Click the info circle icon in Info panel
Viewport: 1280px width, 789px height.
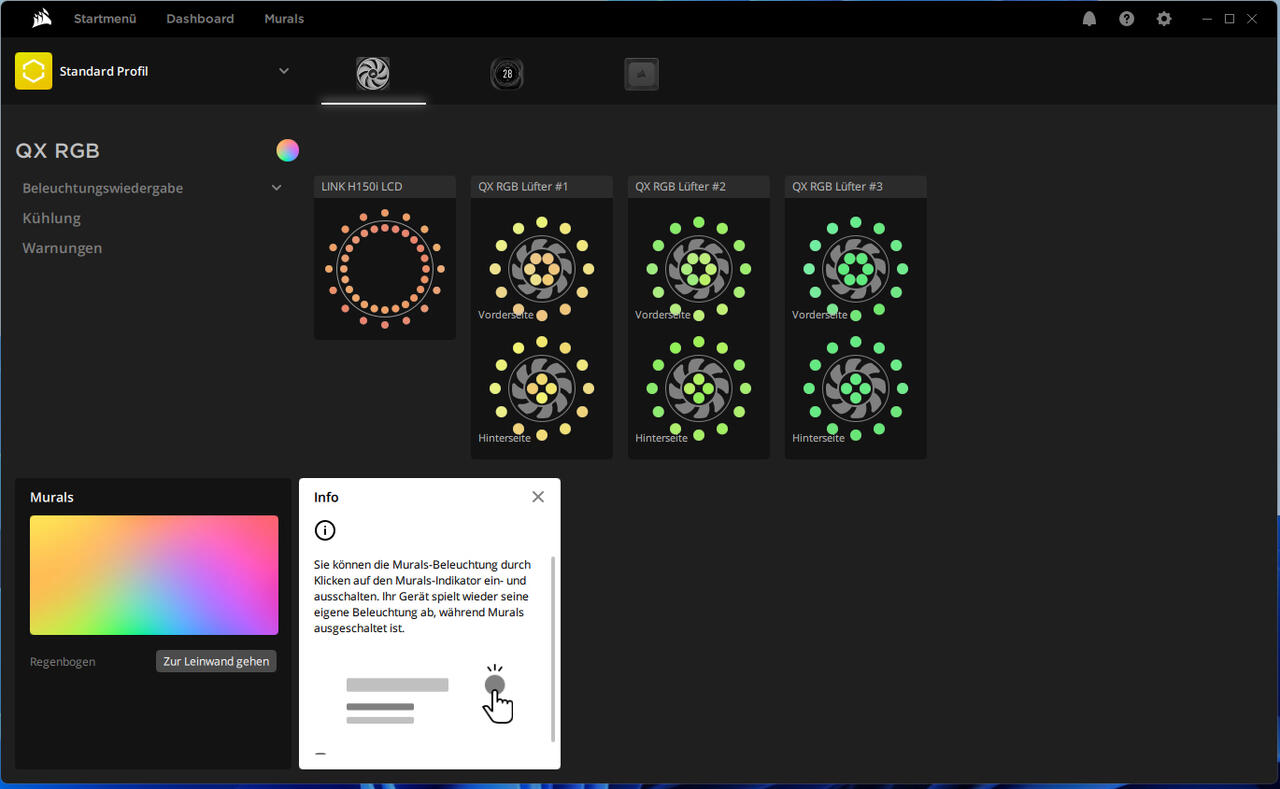click(x=325, y=530)
